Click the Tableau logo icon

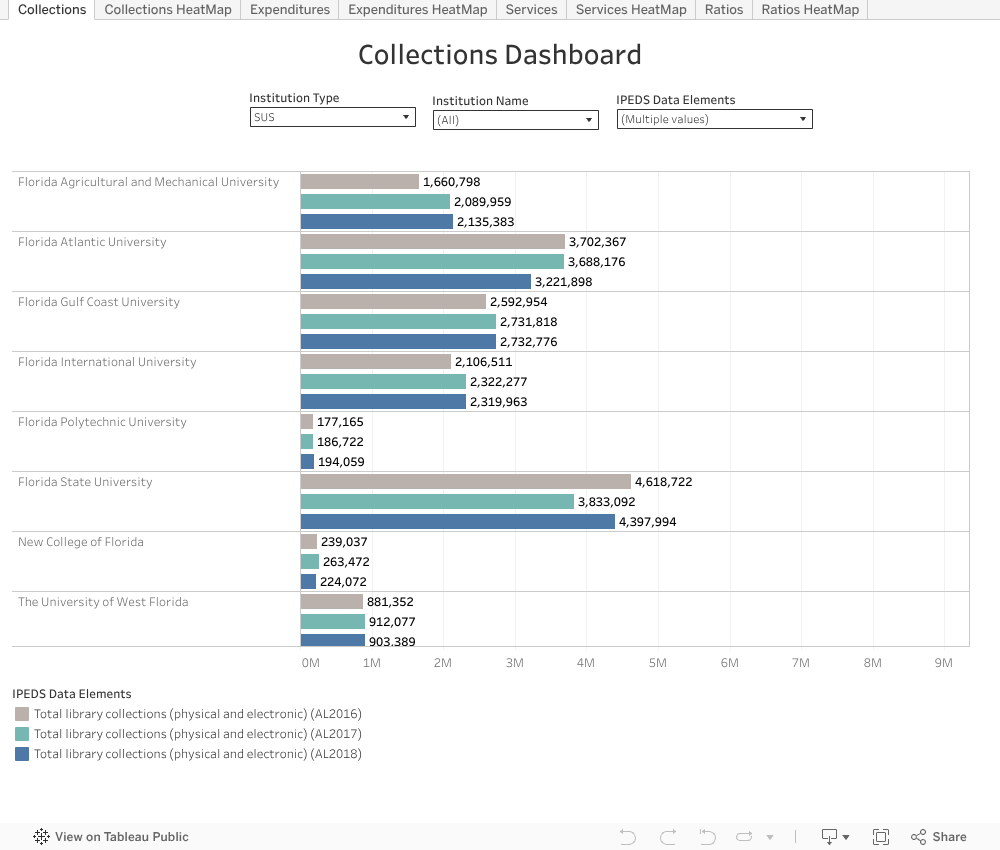click(x=41, y=837)
